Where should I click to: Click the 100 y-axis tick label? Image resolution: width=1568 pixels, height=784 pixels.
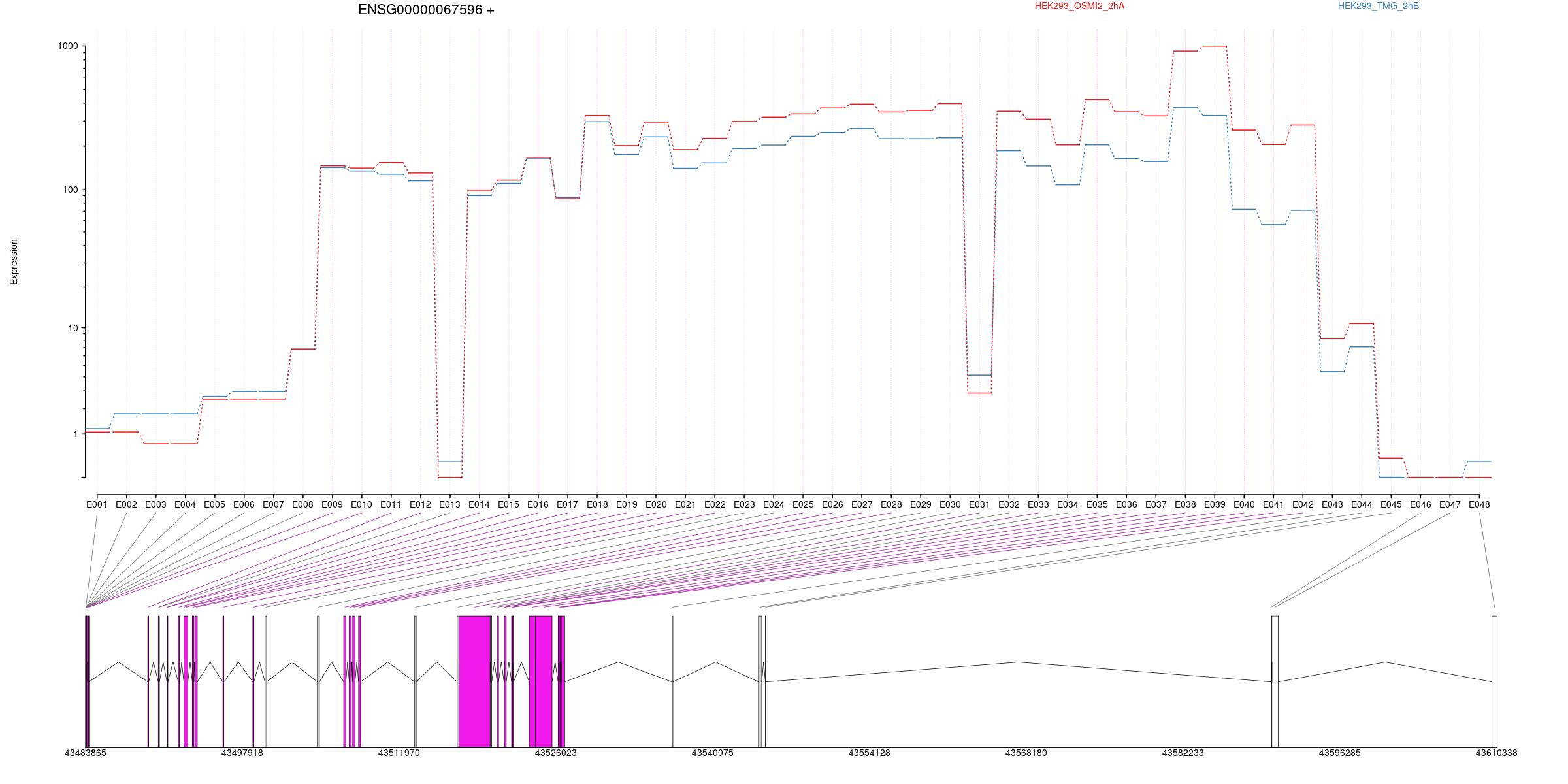70,189
